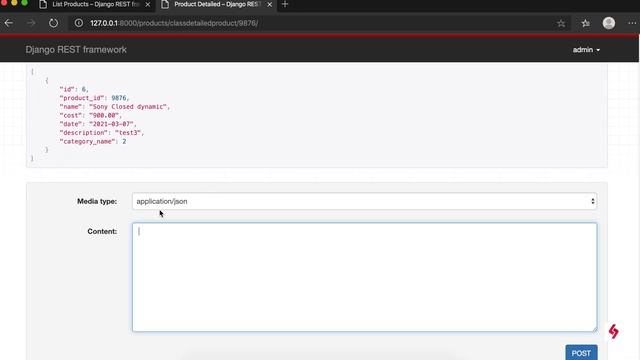Click the macOS yellow minimize button
This screenshot has height=360, width=640.
coord(14,2)
